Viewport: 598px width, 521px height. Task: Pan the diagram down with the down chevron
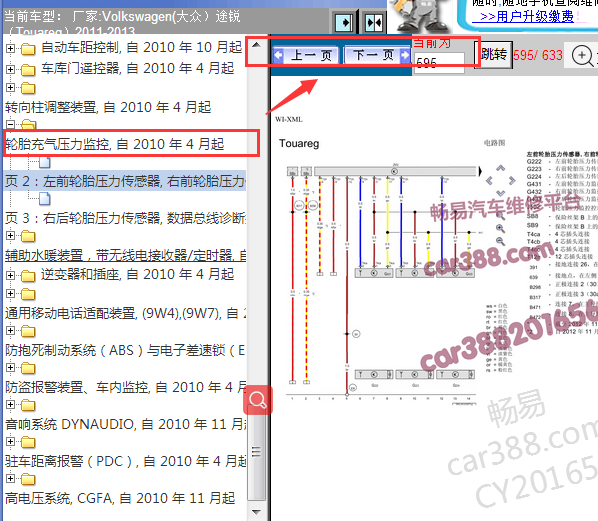tap(500, 193)
